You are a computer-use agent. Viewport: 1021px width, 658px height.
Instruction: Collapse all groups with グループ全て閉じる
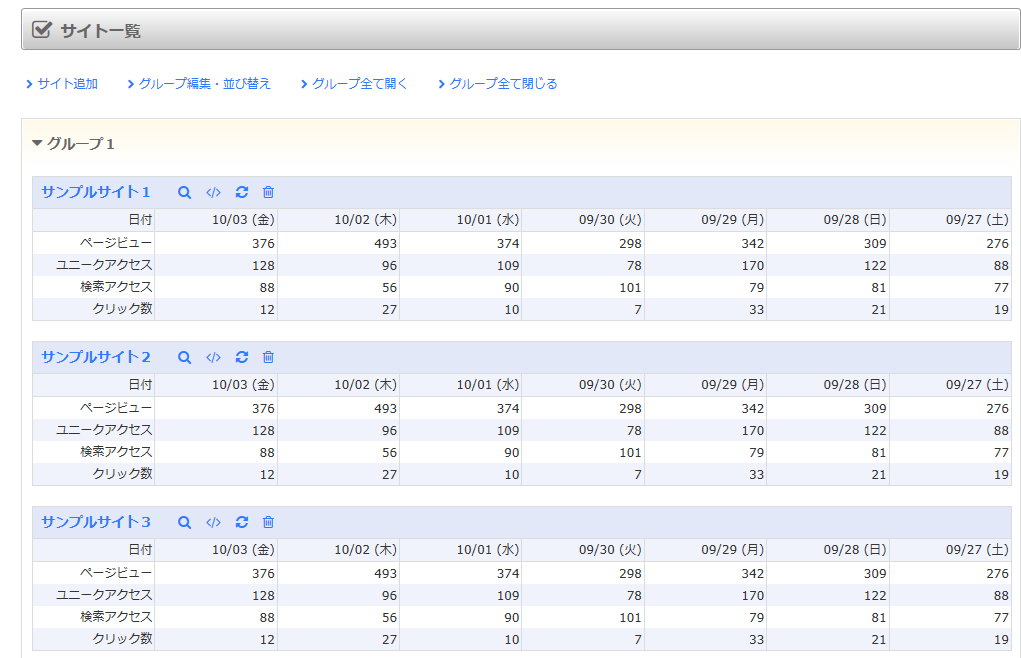(503, 84)
